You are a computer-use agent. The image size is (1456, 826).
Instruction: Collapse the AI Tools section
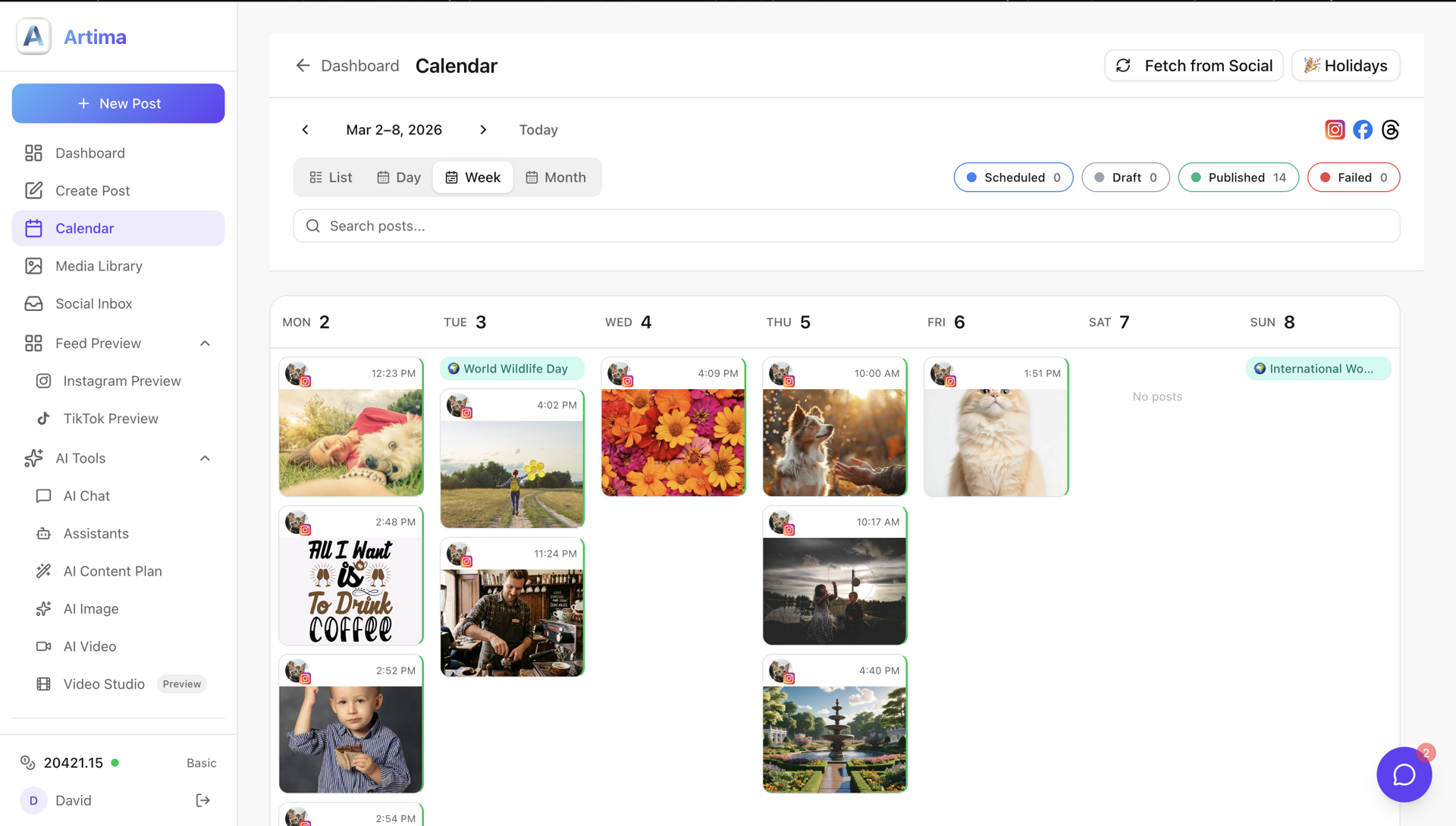tap(205, 458)
